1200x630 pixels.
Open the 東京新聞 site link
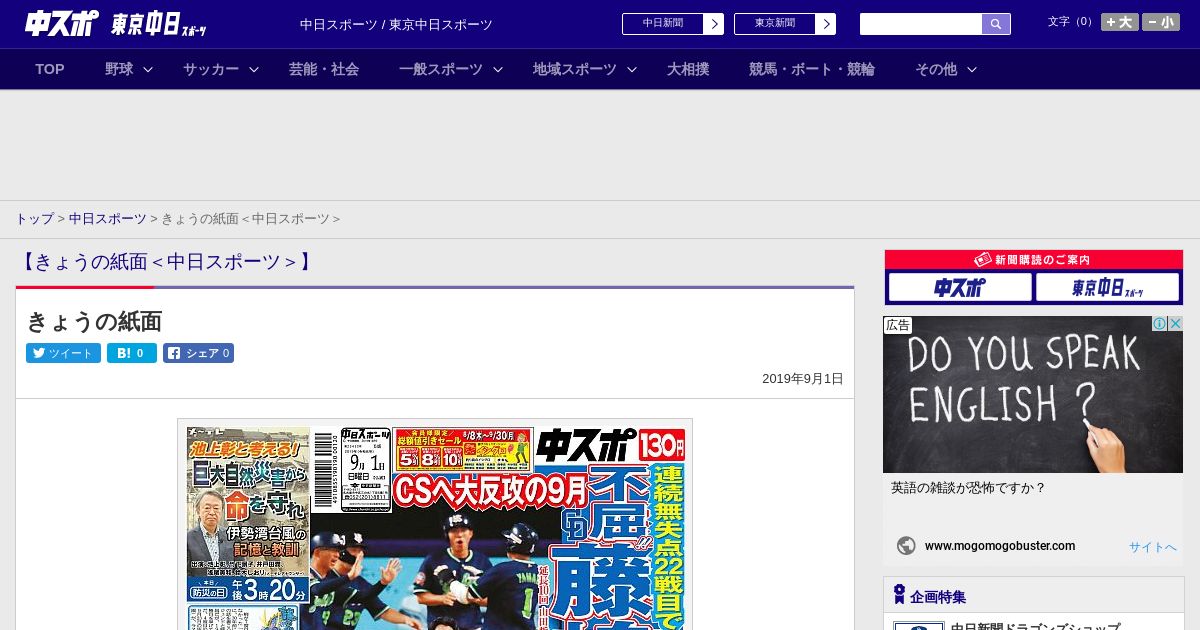point(775,24)
